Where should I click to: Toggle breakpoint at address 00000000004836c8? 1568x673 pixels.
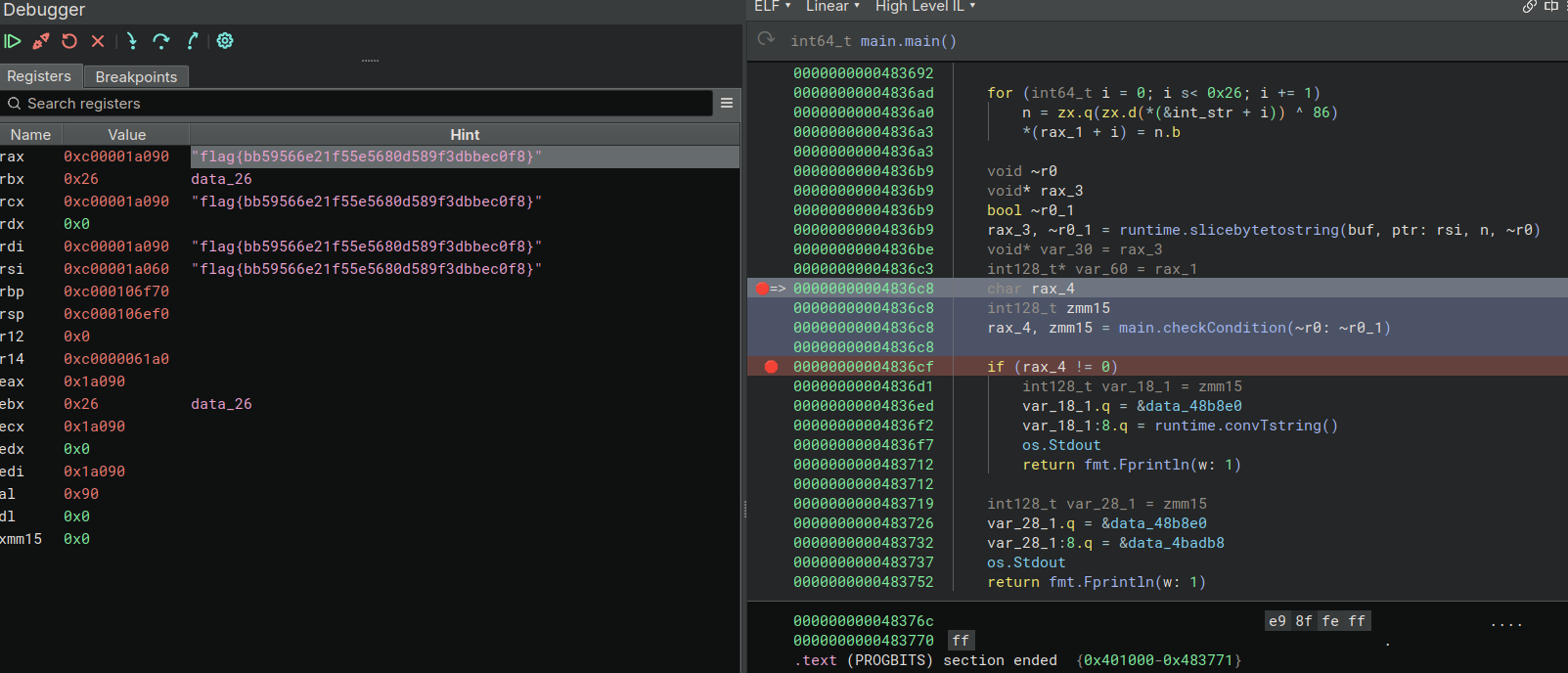click(762, 289)
